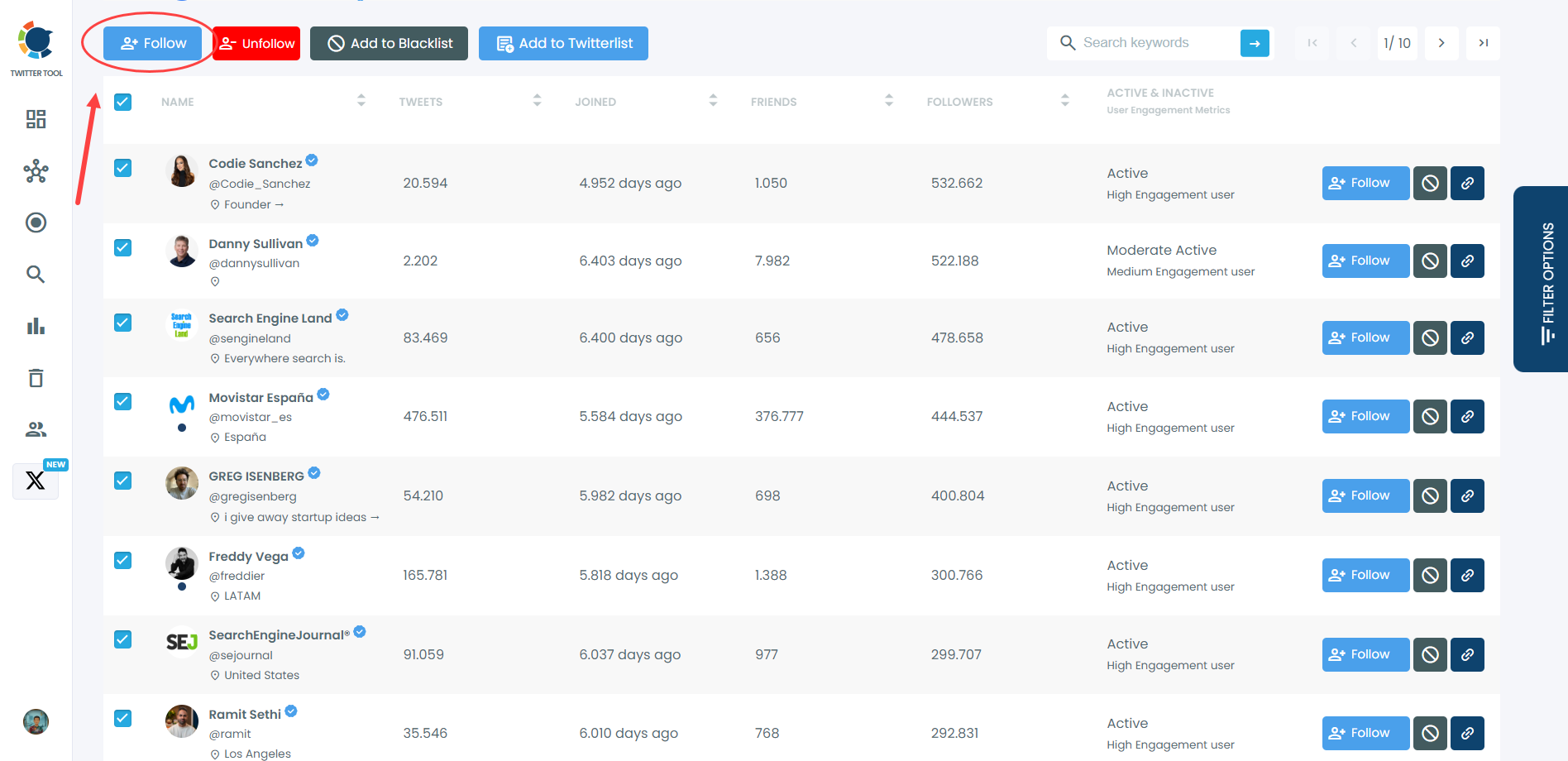Click Add to Blacklist button

click(x=389, y=43)
